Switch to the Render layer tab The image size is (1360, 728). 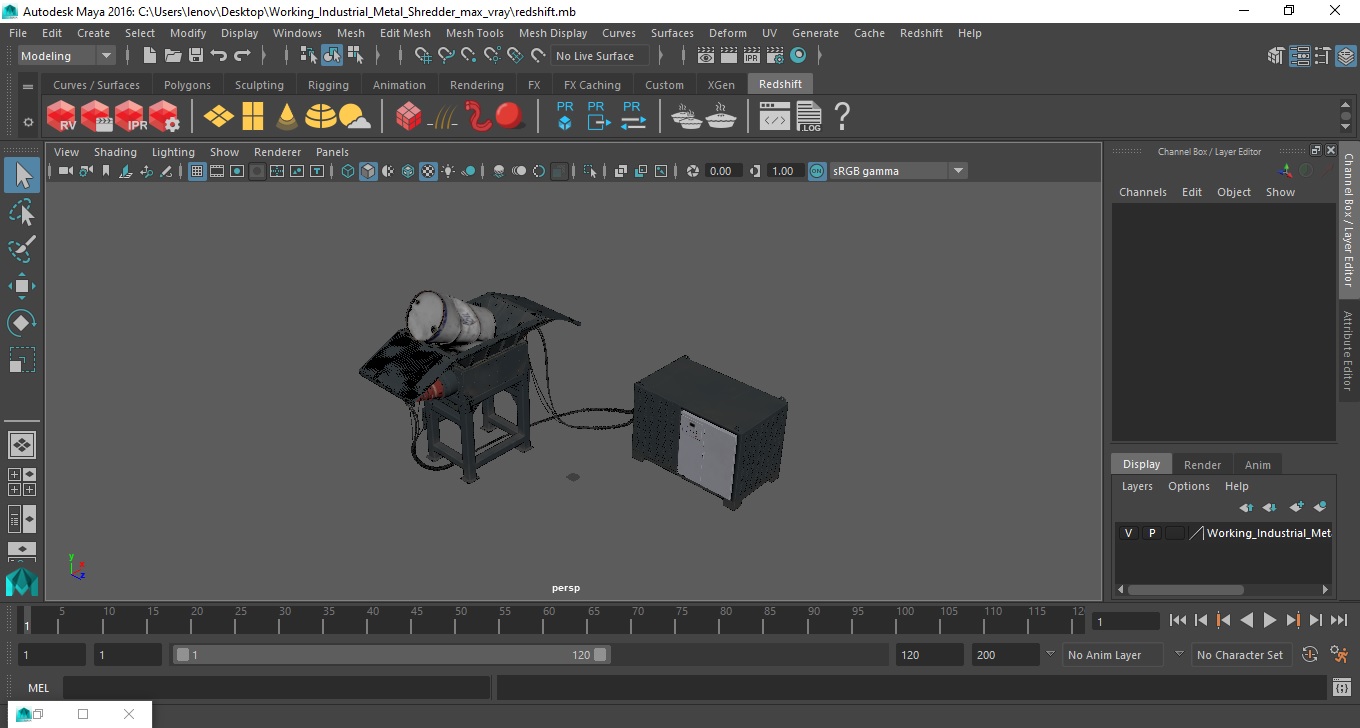coord(1202,465)
